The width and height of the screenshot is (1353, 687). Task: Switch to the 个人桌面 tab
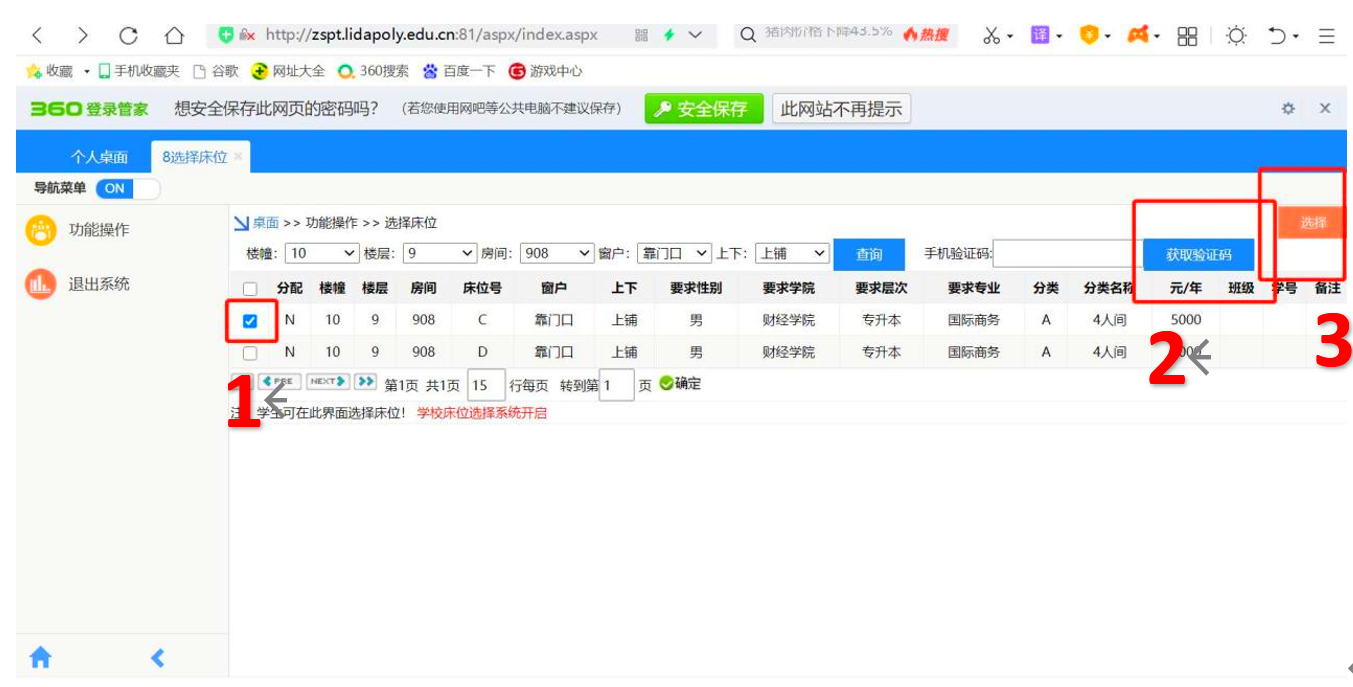(99, 157)
